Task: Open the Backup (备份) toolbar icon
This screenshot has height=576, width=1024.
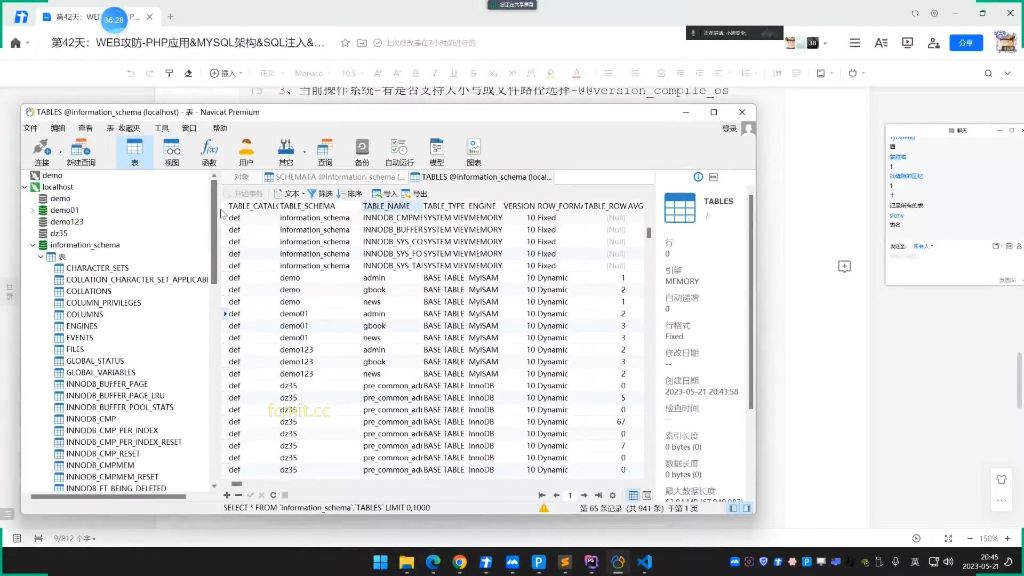Action: pos(362,152)
